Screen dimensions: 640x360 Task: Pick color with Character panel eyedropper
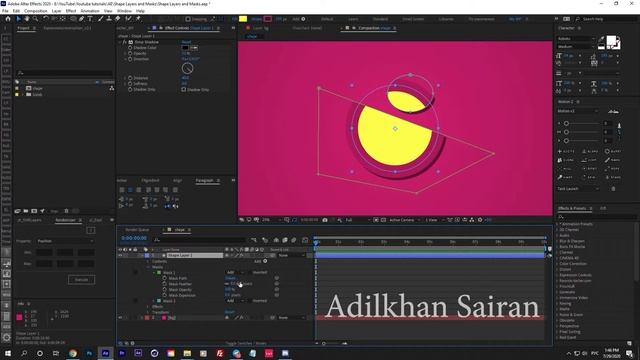click(601, 40)
